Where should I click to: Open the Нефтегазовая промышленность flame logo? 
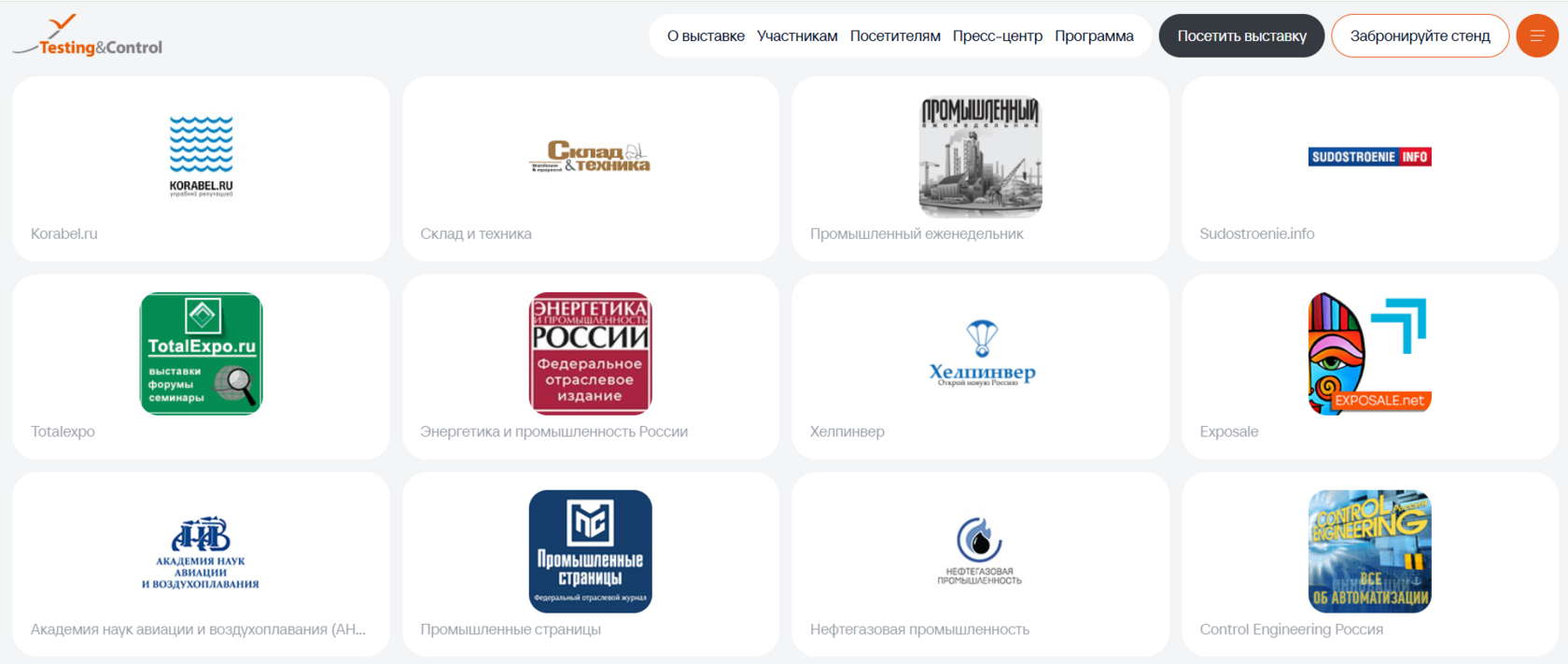pyautogui.click(x=980, y=552)
